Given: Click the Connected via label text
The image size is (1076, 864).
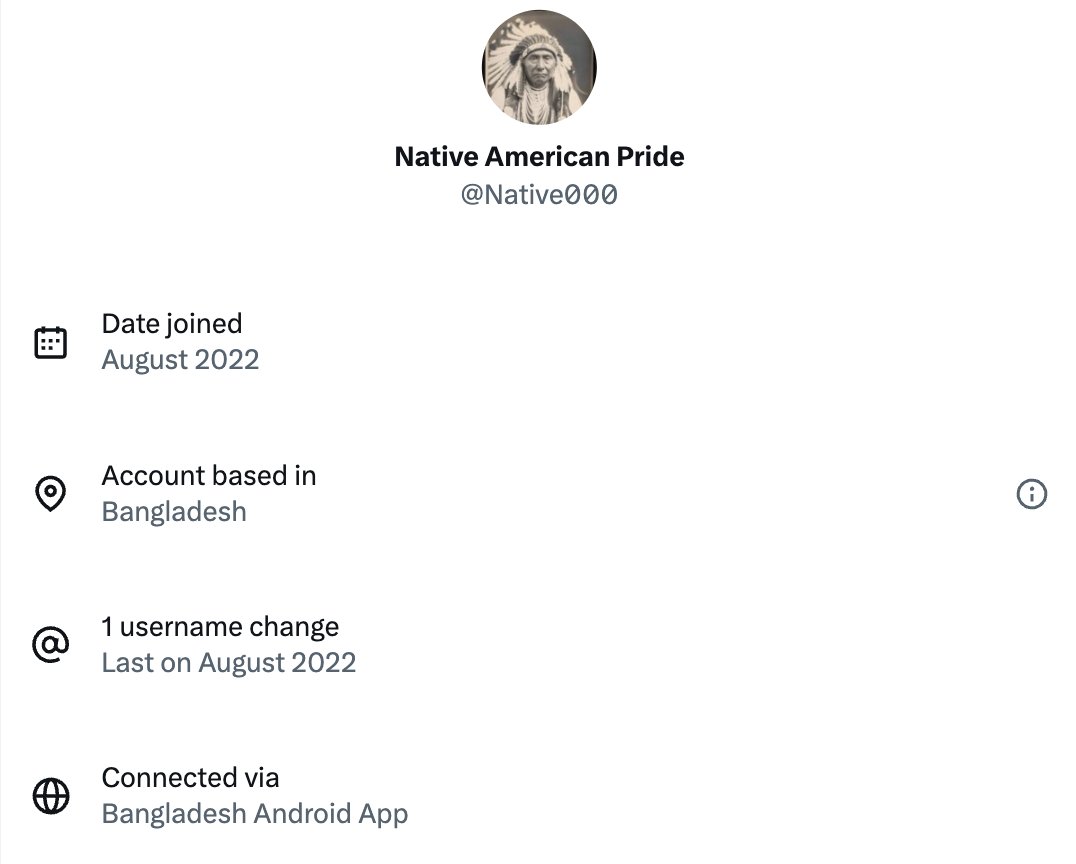Looking at the screenshot, I should pyautogui.click(x=190, y=777).
